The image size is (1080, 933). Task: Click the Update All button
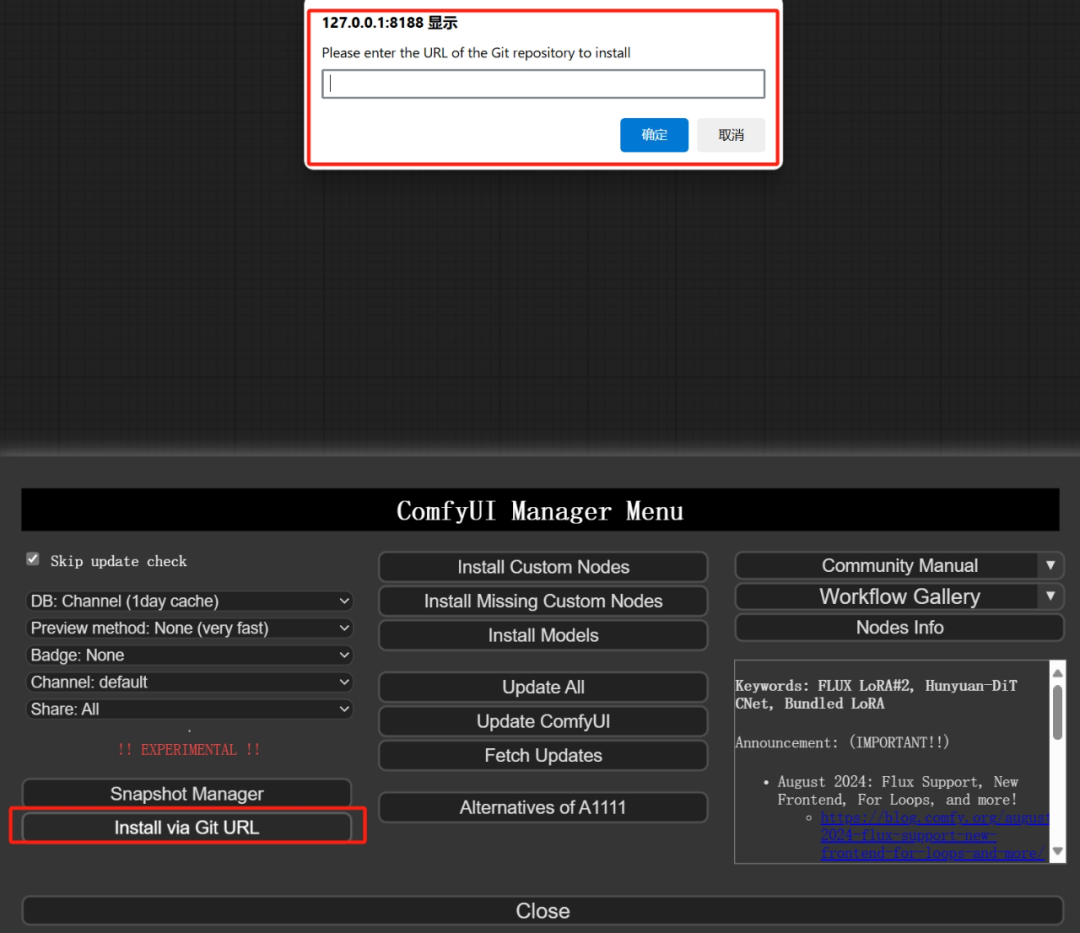[543, 687]
